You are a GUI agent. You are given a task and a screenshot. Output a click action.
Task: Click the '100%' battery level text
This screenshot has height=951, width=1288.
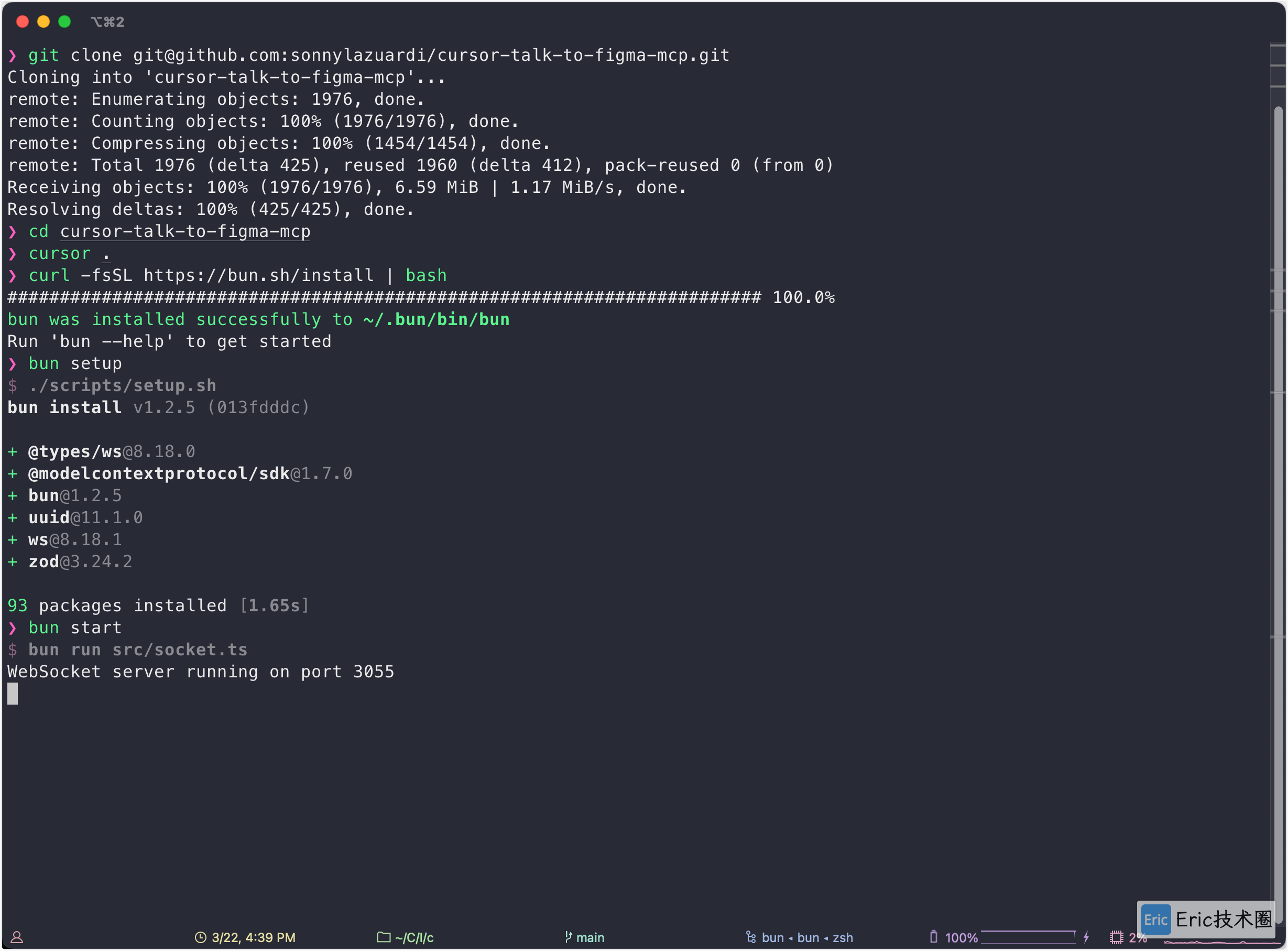pos(961,938)
